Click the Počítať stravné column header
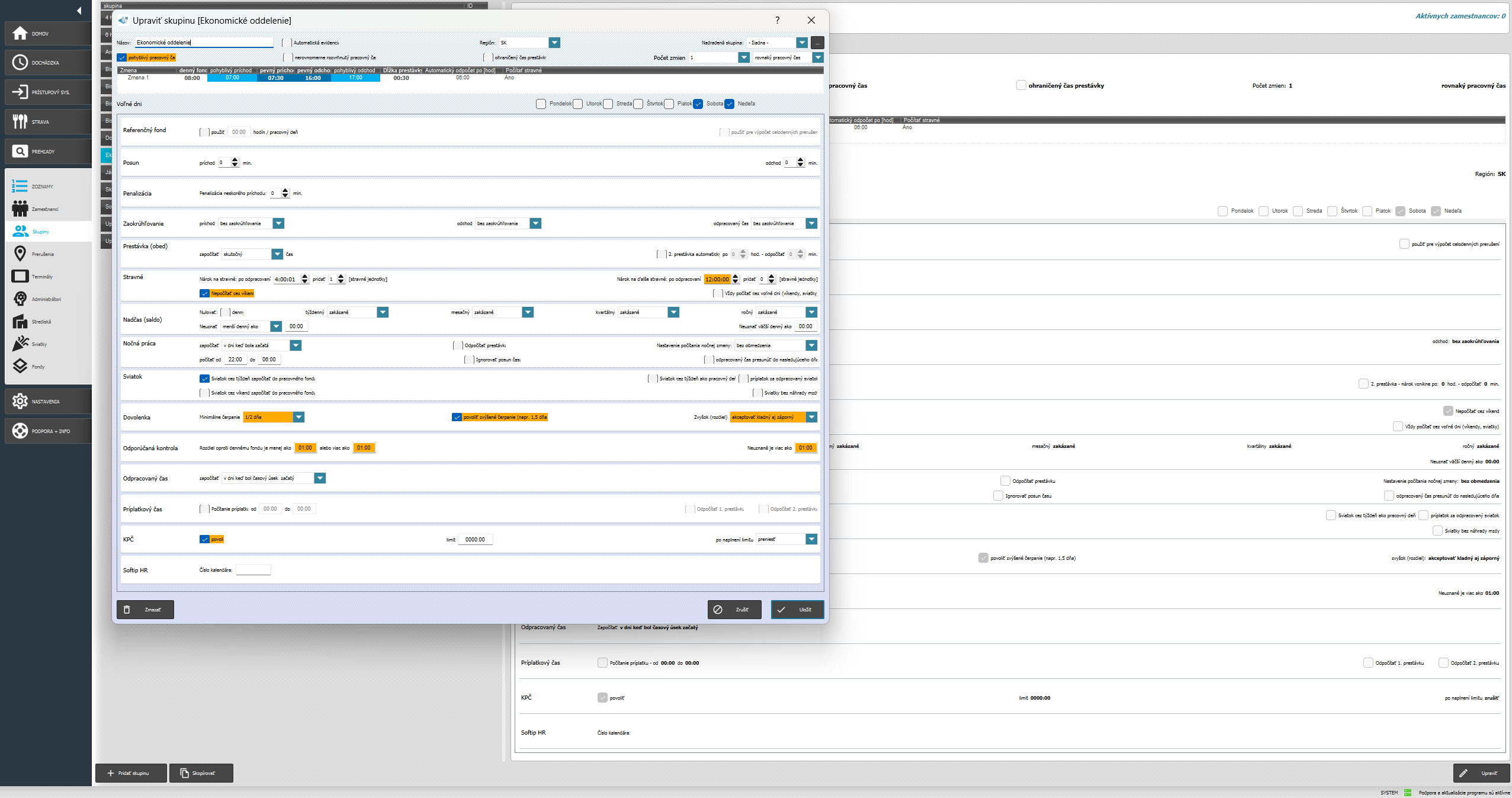This screenshot has height=798, width=1512. tap(524, 70)
